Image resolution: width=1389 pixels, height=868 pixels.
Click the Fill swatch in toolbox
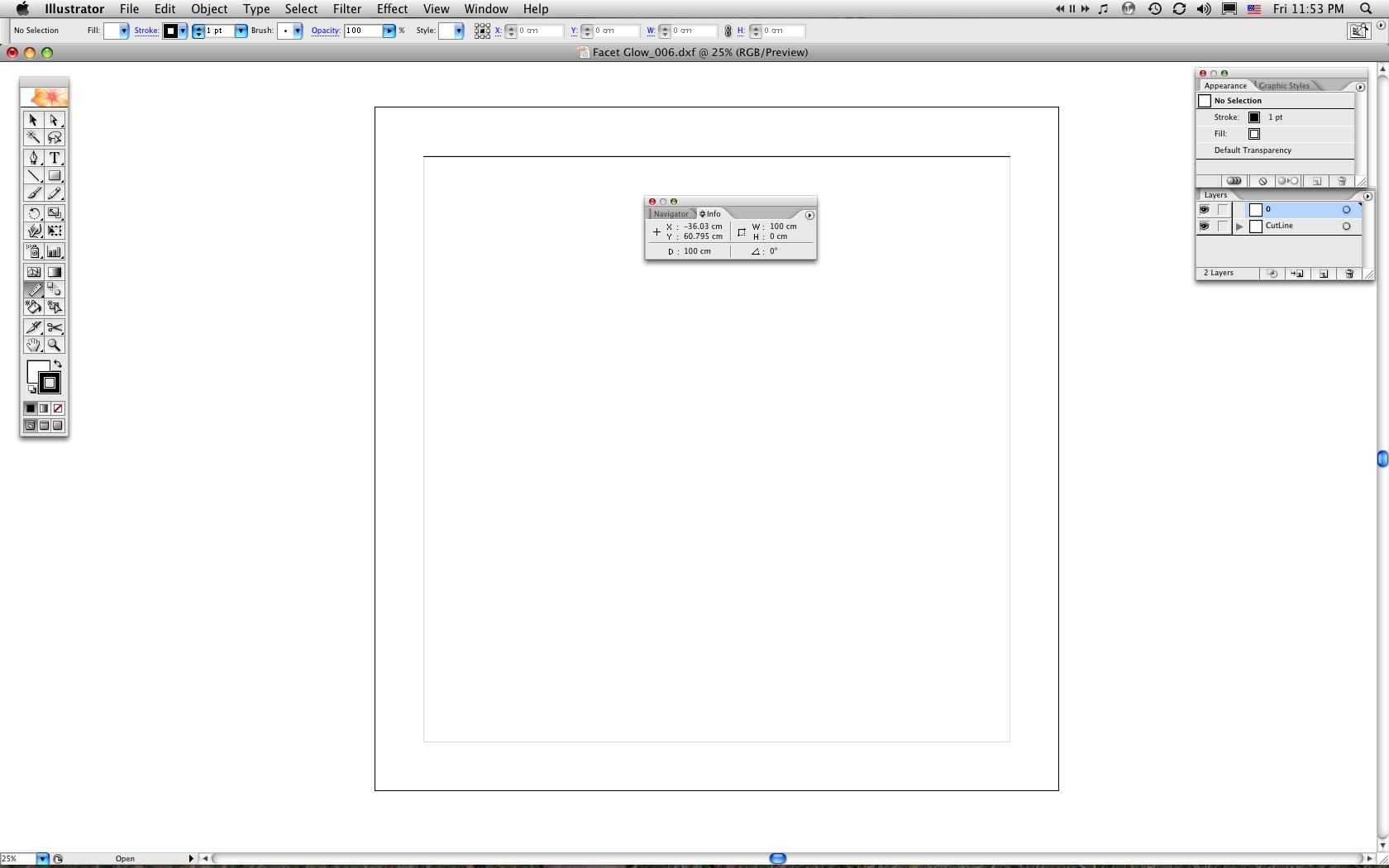click(x=37, y=371)
